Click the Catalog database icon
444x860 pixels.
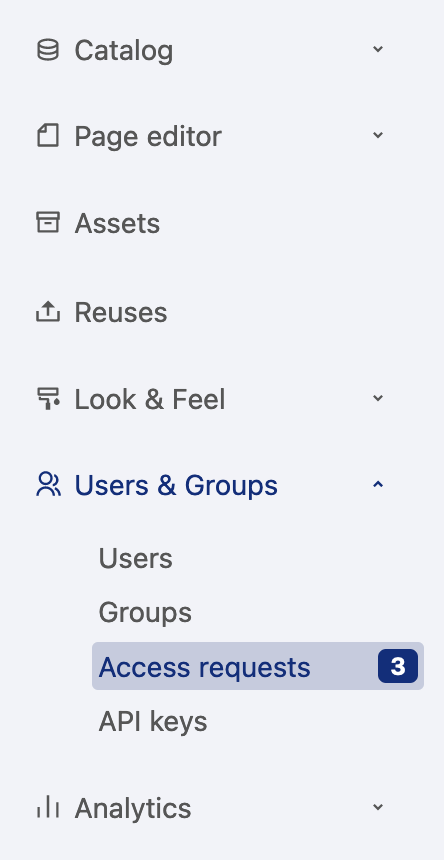pyautogui.click(x=48, y=49)
